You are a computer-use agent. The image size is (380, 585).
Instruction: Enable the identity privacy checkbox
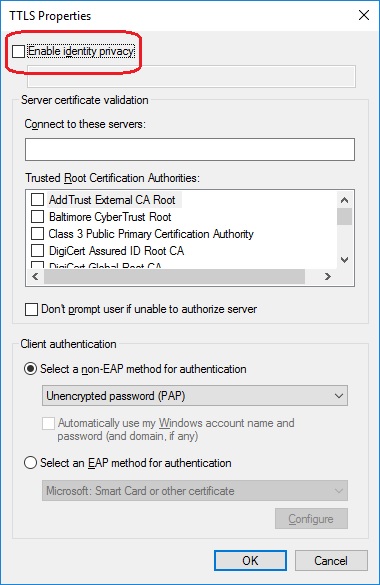pos(18,51)
